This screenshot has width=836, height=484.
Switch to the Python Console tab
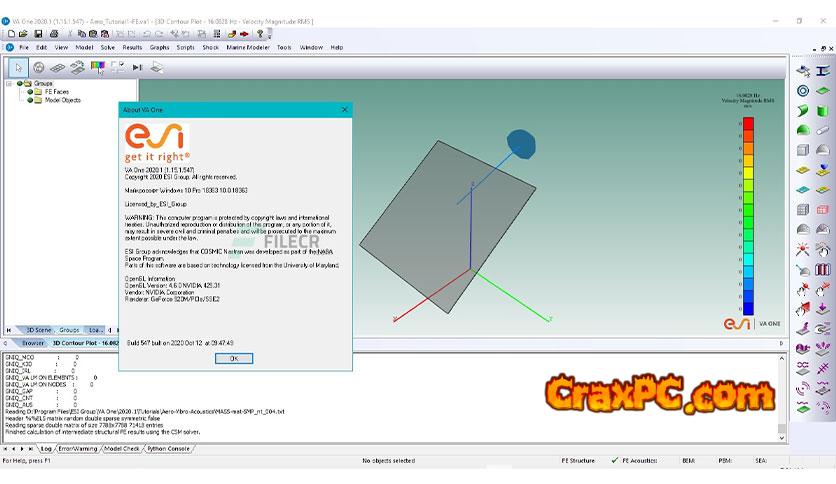[x=168, y=449]
